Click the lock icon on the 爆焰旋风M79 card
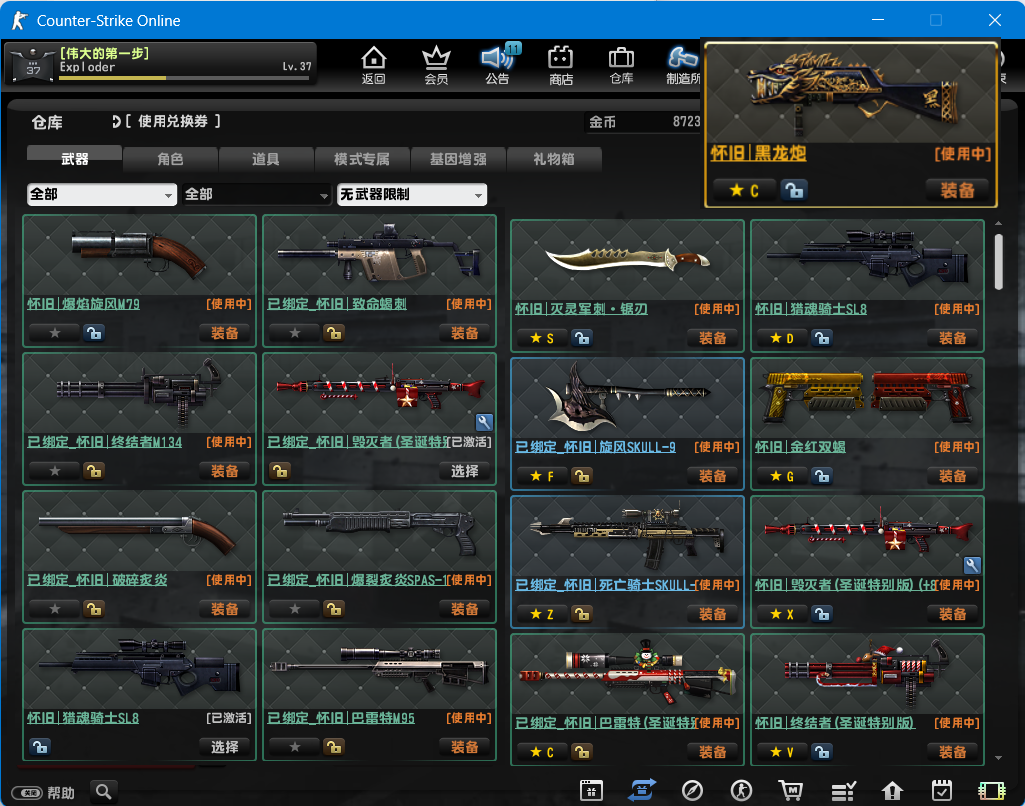Screen dimensions: 1025x806 (x=94, y=333)
